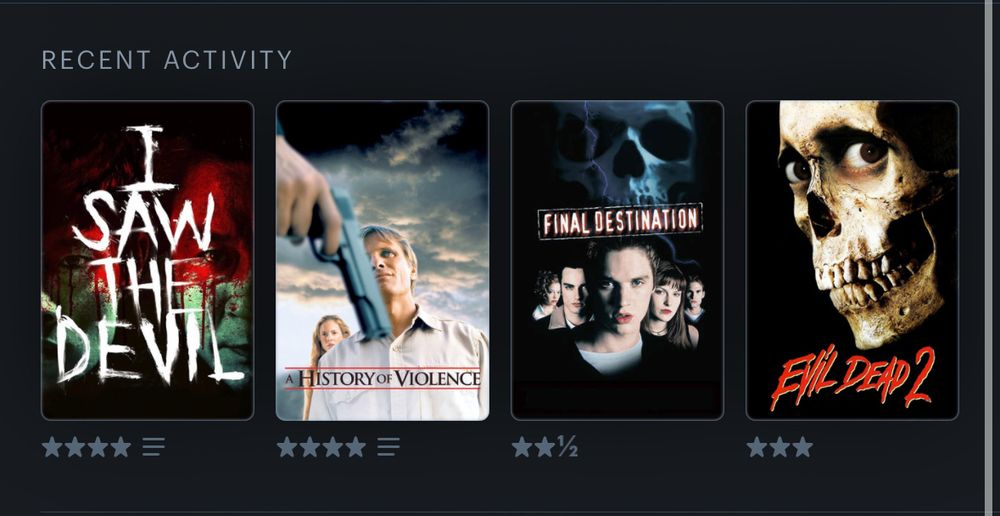Screen dimensions: 1000x516
Task: Click the Final Destination title text on poster
Action: [x=621, y=221]
